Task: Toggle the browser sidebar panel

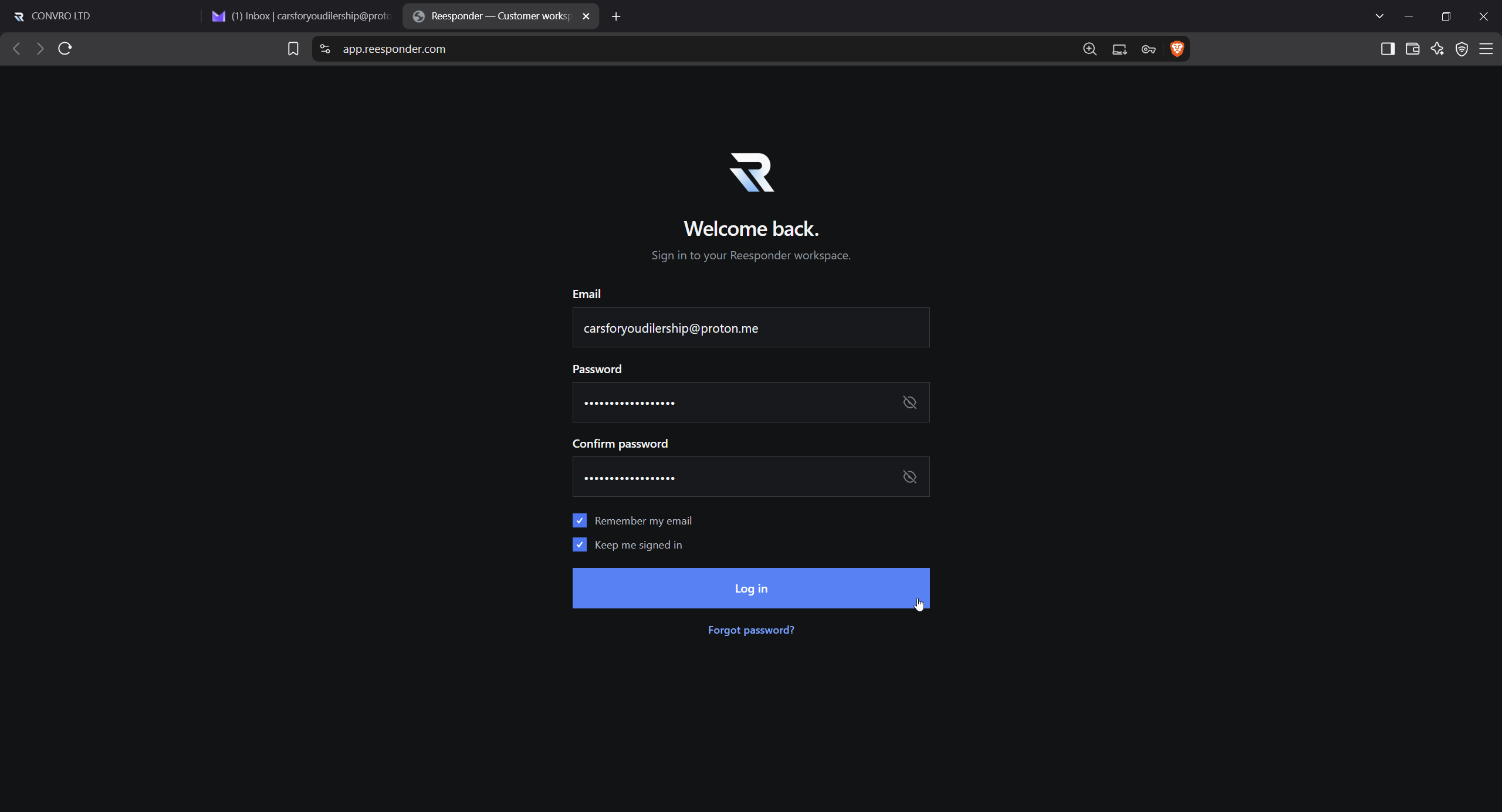Action: point(1388,49)
